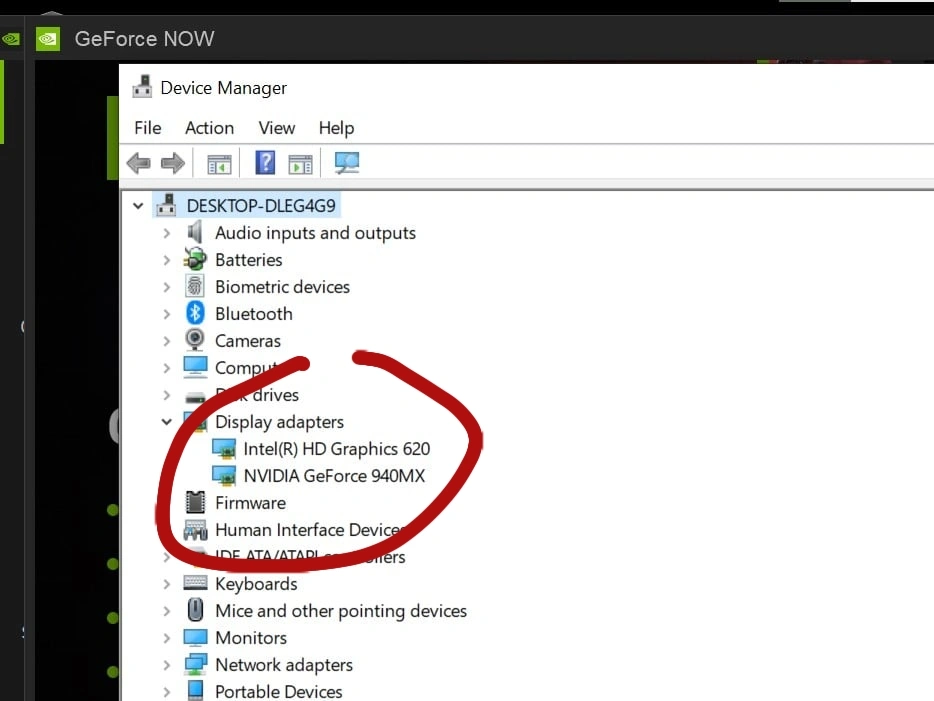
Task: Collapse the DESKTOP-DLEG4G9 root node
Action: tap(138, 206)
